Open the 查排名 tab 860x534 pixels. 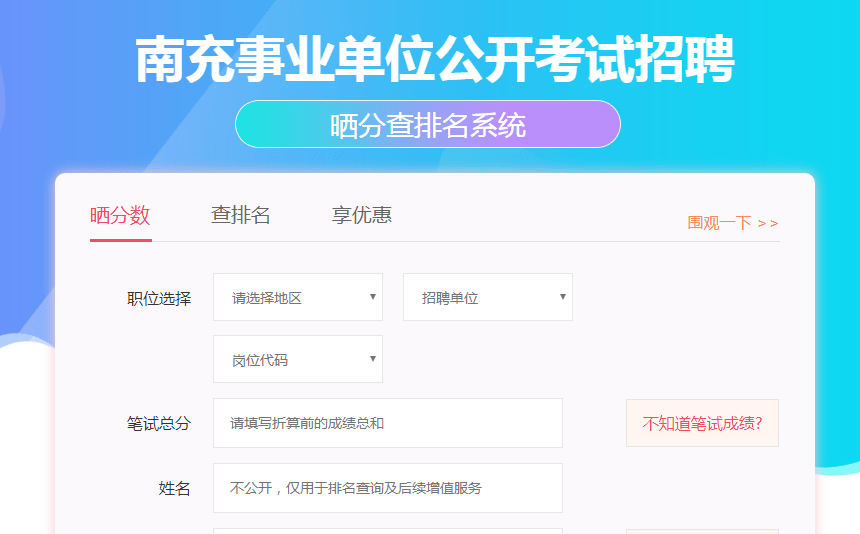point(241,215)
